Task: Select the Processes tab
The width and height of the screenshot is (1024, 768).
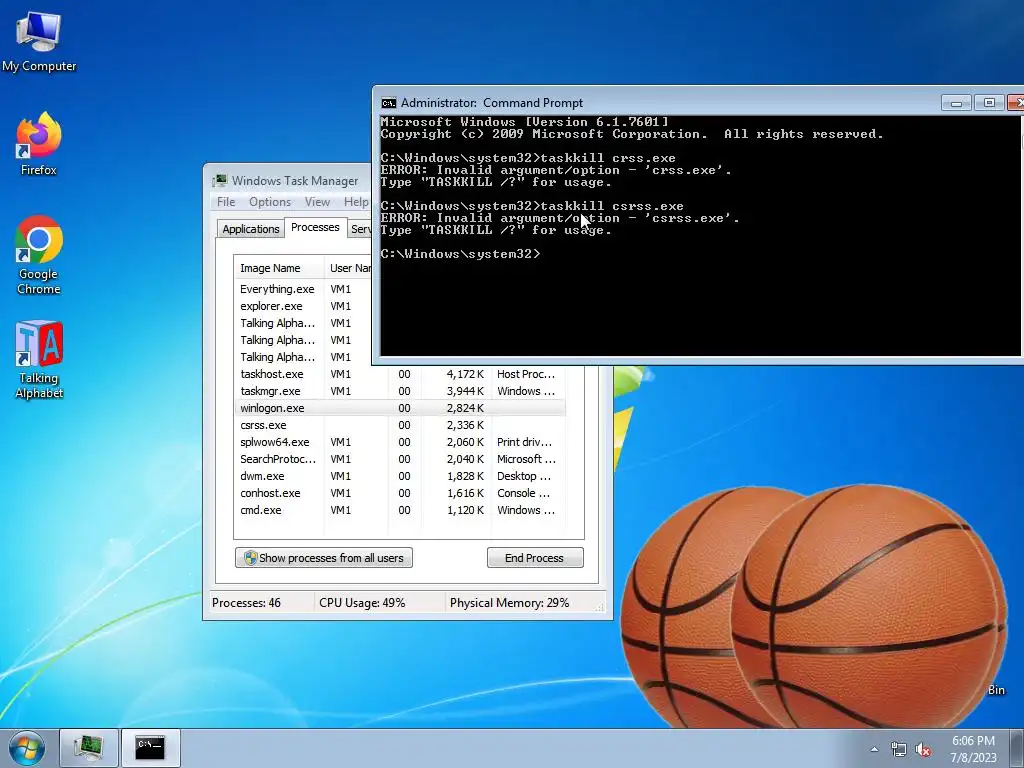Action: [315, 227]
